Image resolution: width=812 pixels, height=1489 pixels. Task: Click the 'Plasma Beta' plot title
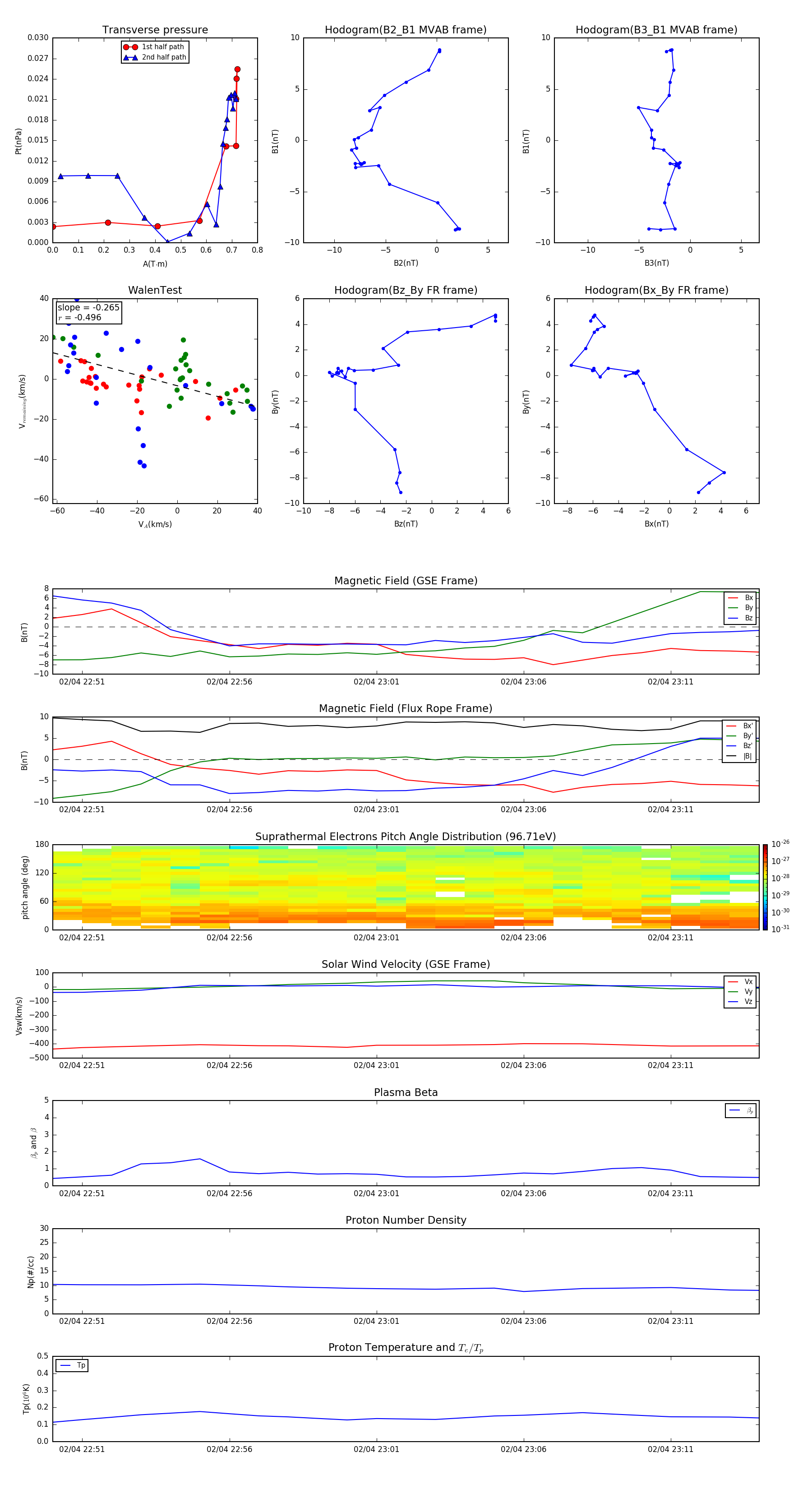406,1093
